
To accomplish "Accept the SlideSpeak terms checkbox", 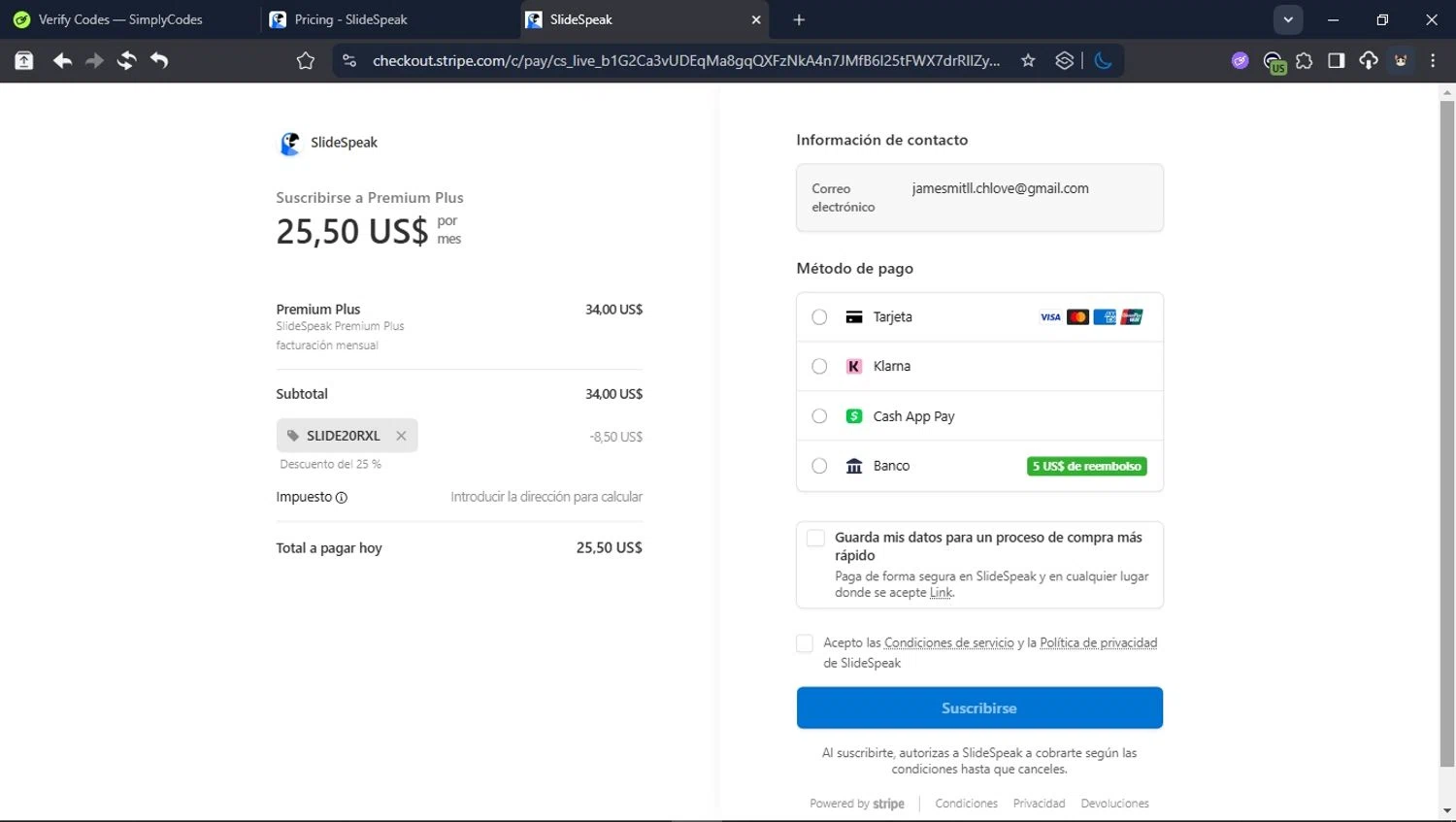I will point(804,643).
